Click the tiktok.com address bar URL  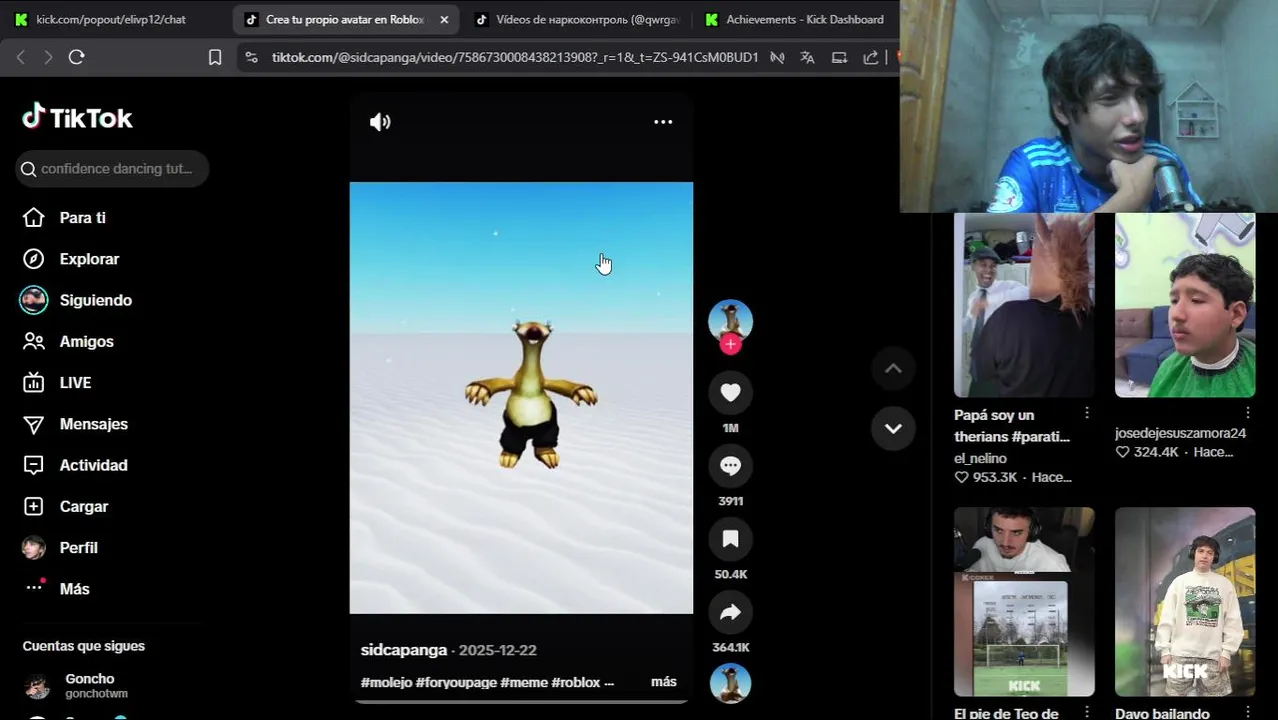click(514, 57)
